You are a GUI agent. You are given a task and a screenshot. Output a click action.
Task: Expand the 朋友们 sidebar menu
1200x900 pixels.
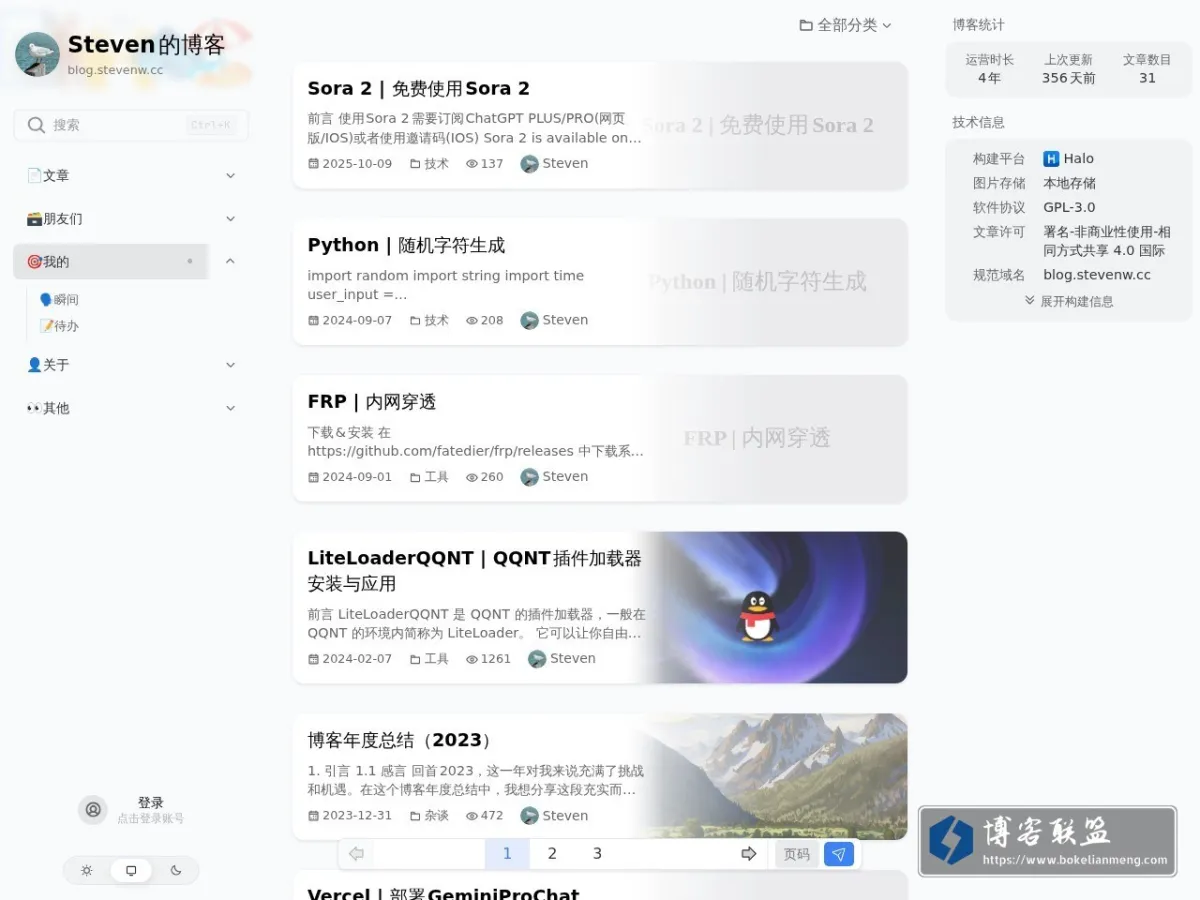coord(230,218)
